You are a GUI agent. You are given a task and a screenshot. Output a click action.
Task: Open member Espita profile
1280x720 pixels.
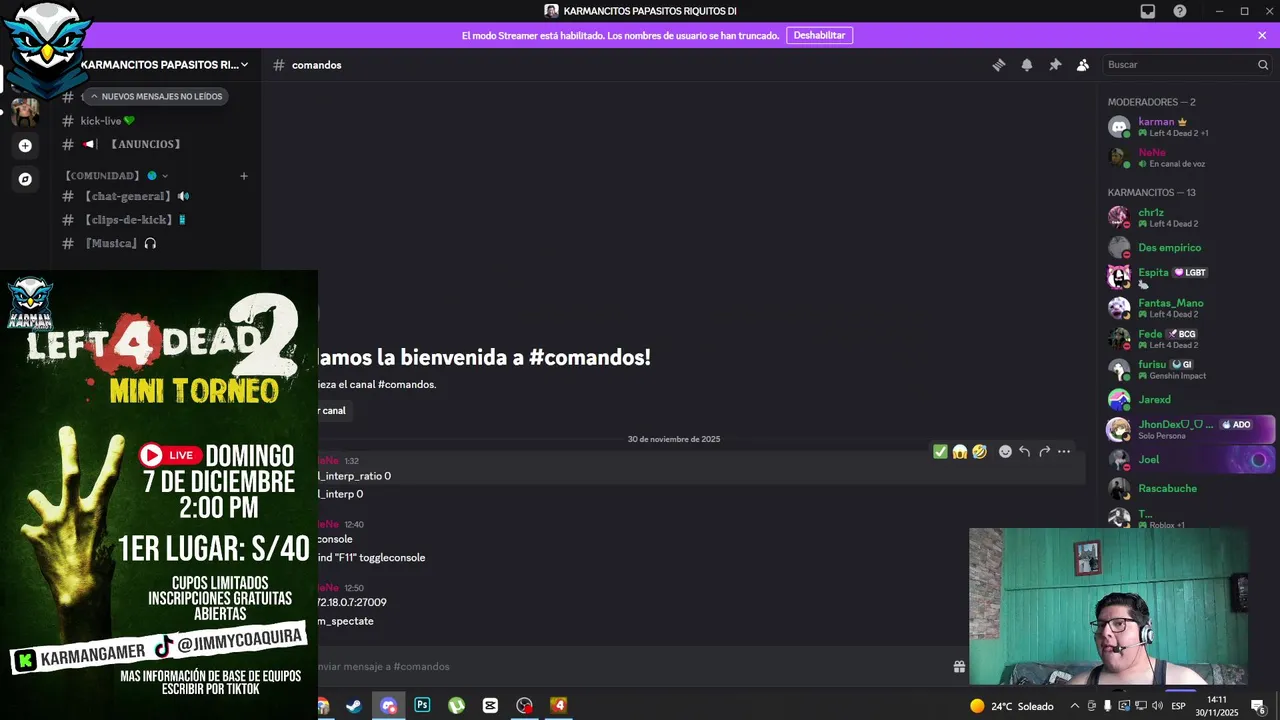(x=1188, y=277)
